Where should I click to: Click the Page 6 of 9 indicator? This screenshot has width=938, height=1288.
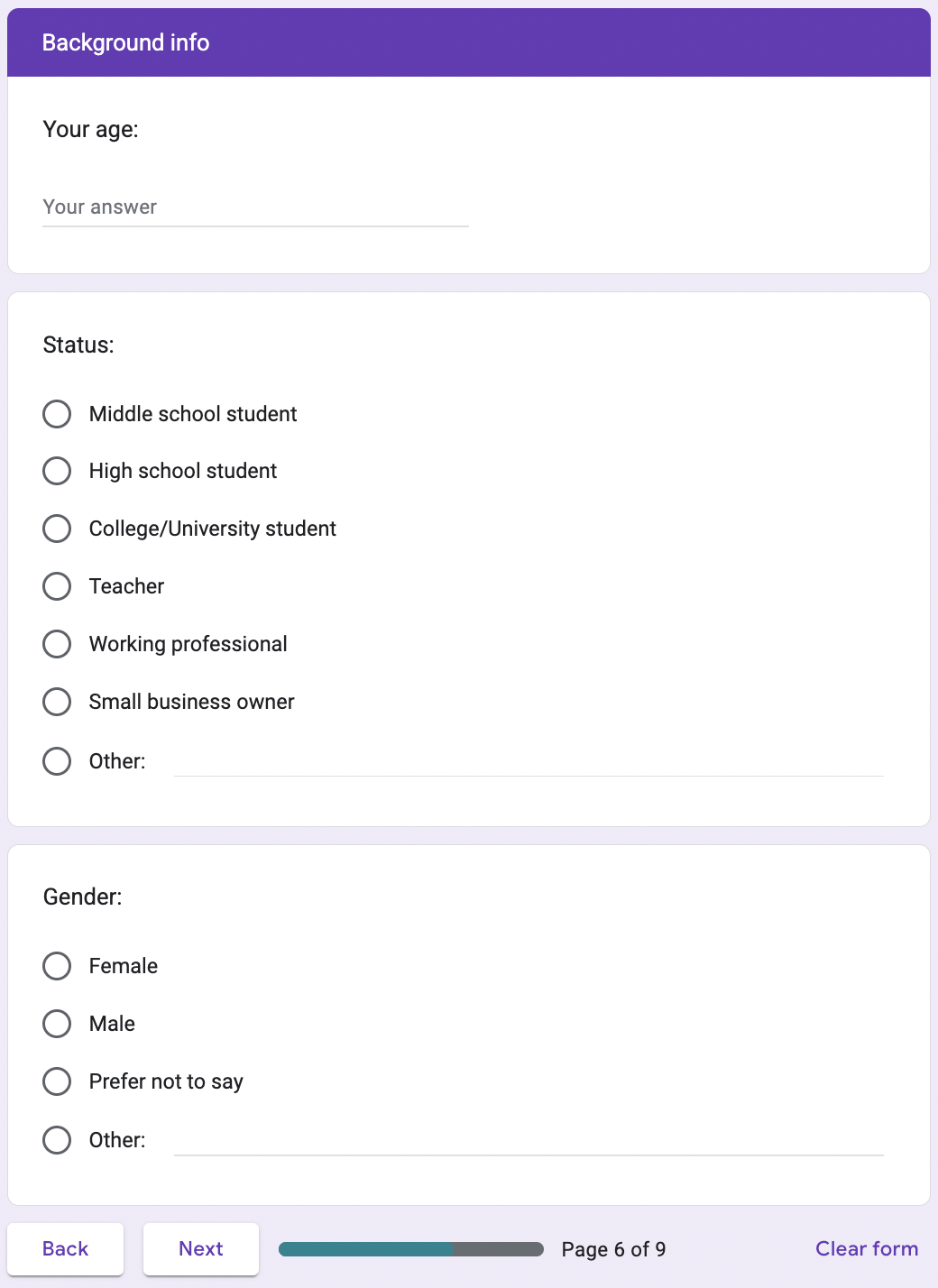(613, 1249)
